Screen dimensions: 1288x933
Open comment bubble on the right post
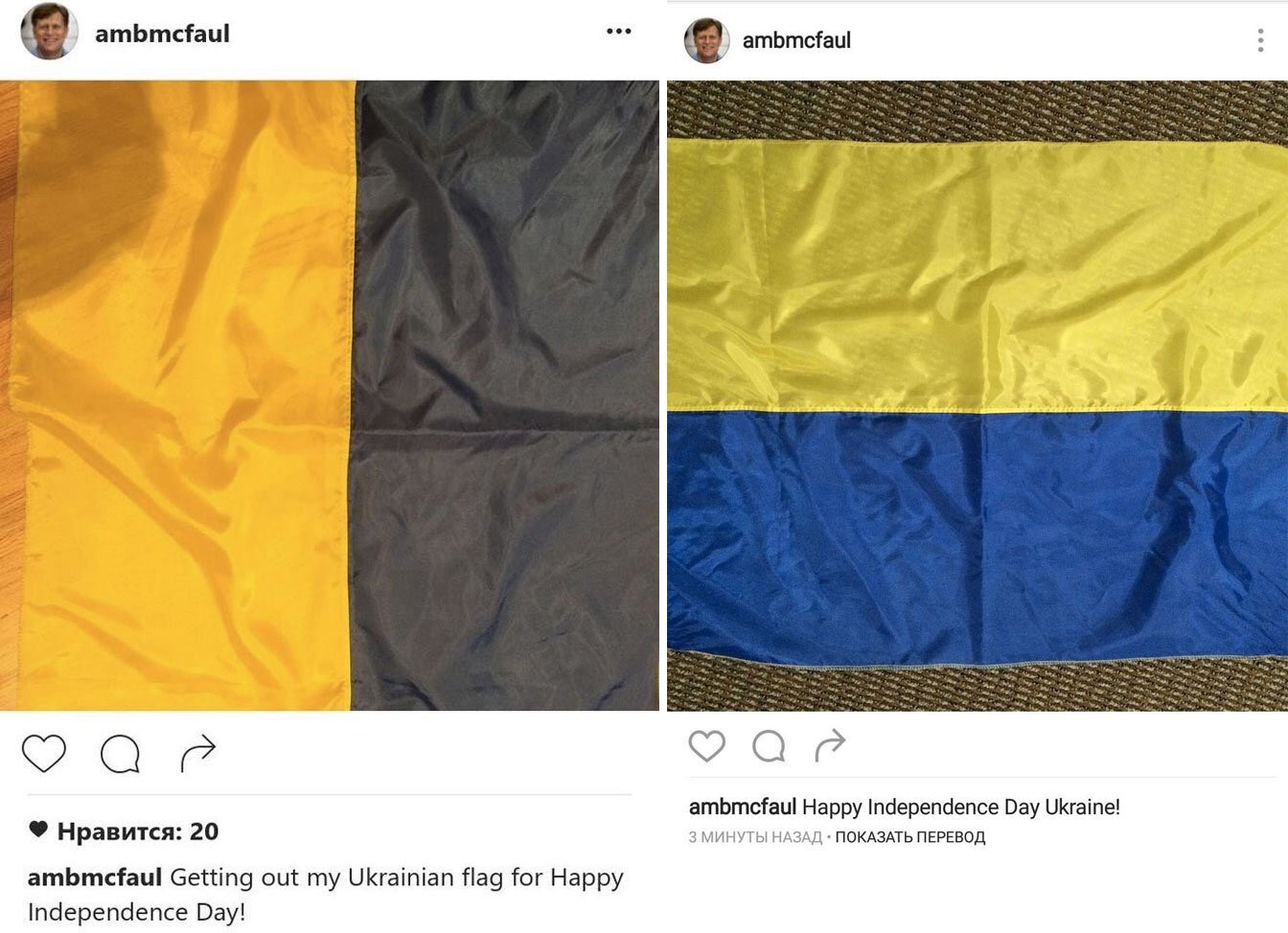coord(769,745)
